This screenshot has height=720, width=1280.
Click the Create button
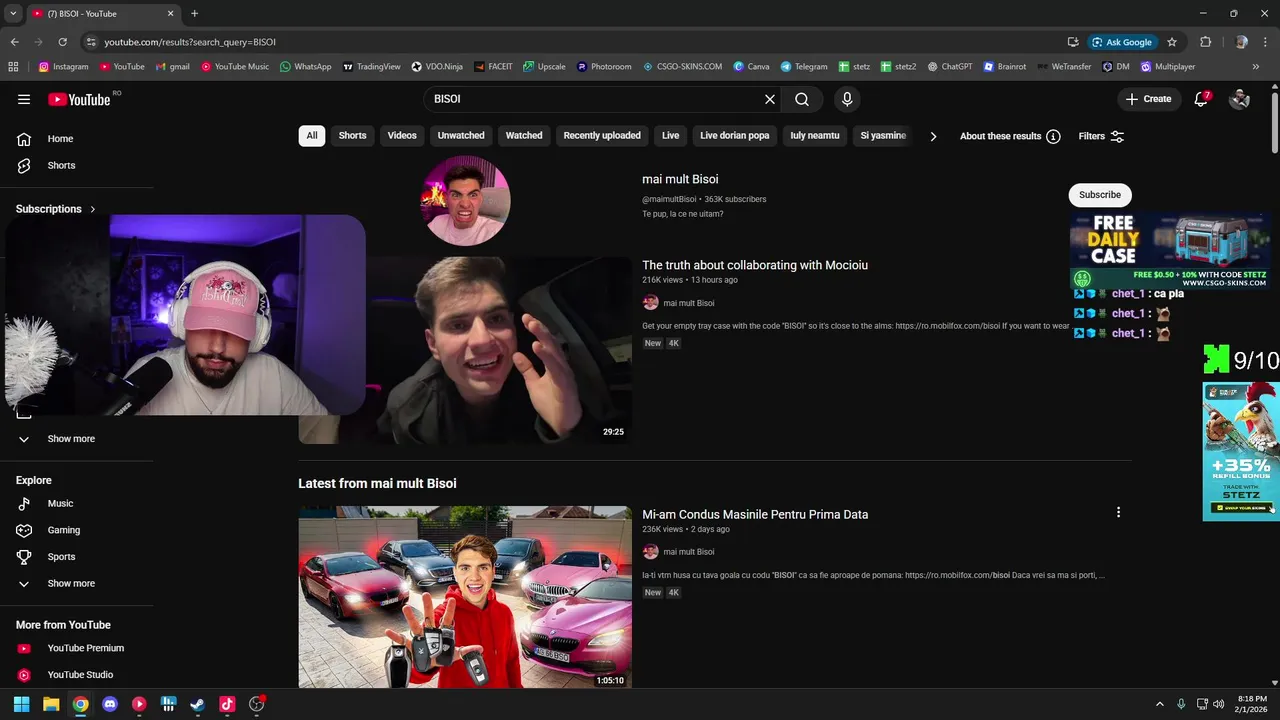pos(1148,99)
